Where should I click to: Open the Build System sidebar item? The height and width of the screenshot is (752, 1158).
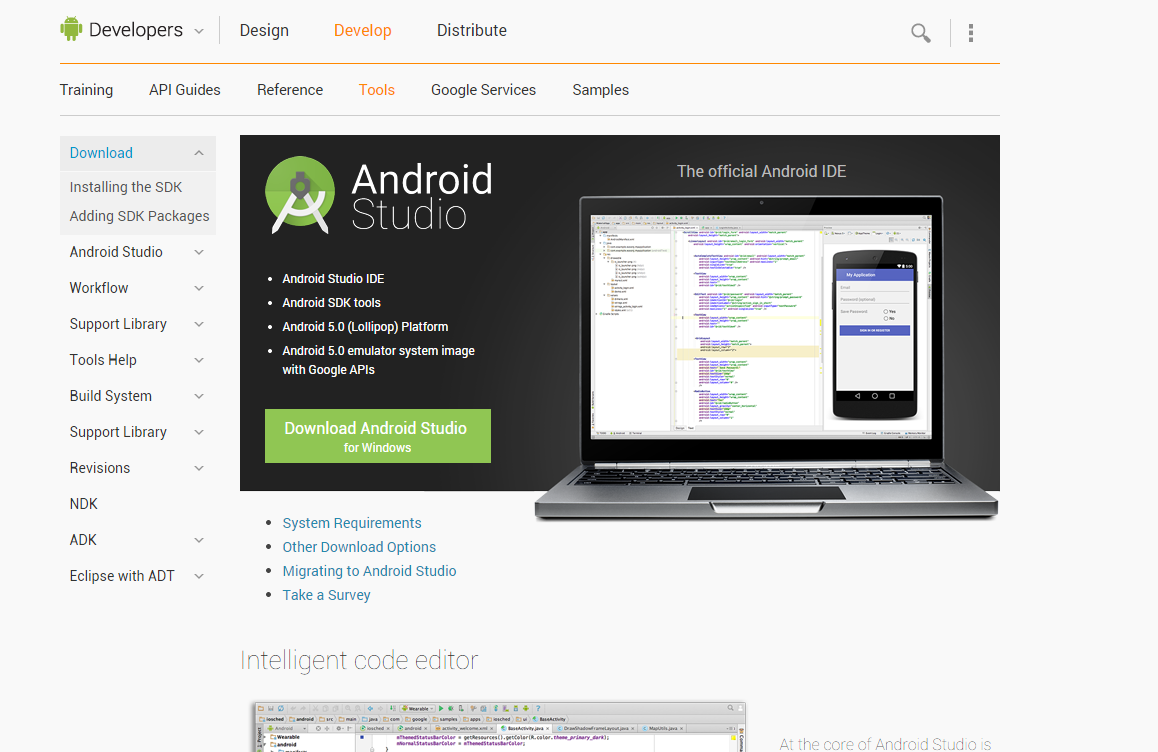[111, 396]
